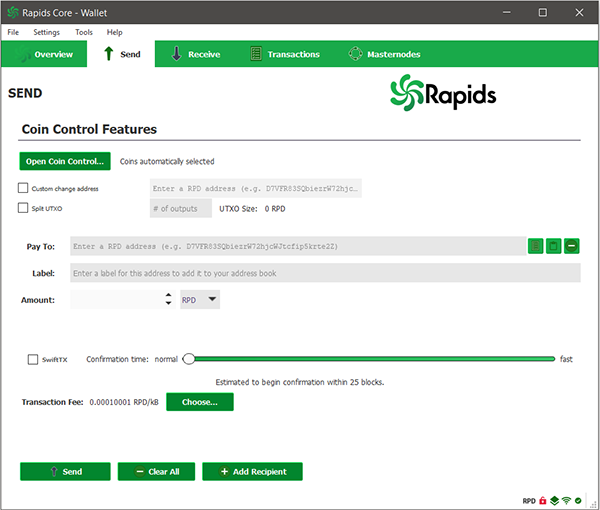
Task: Remove this recipient entry icon
Action: point(571,246)
